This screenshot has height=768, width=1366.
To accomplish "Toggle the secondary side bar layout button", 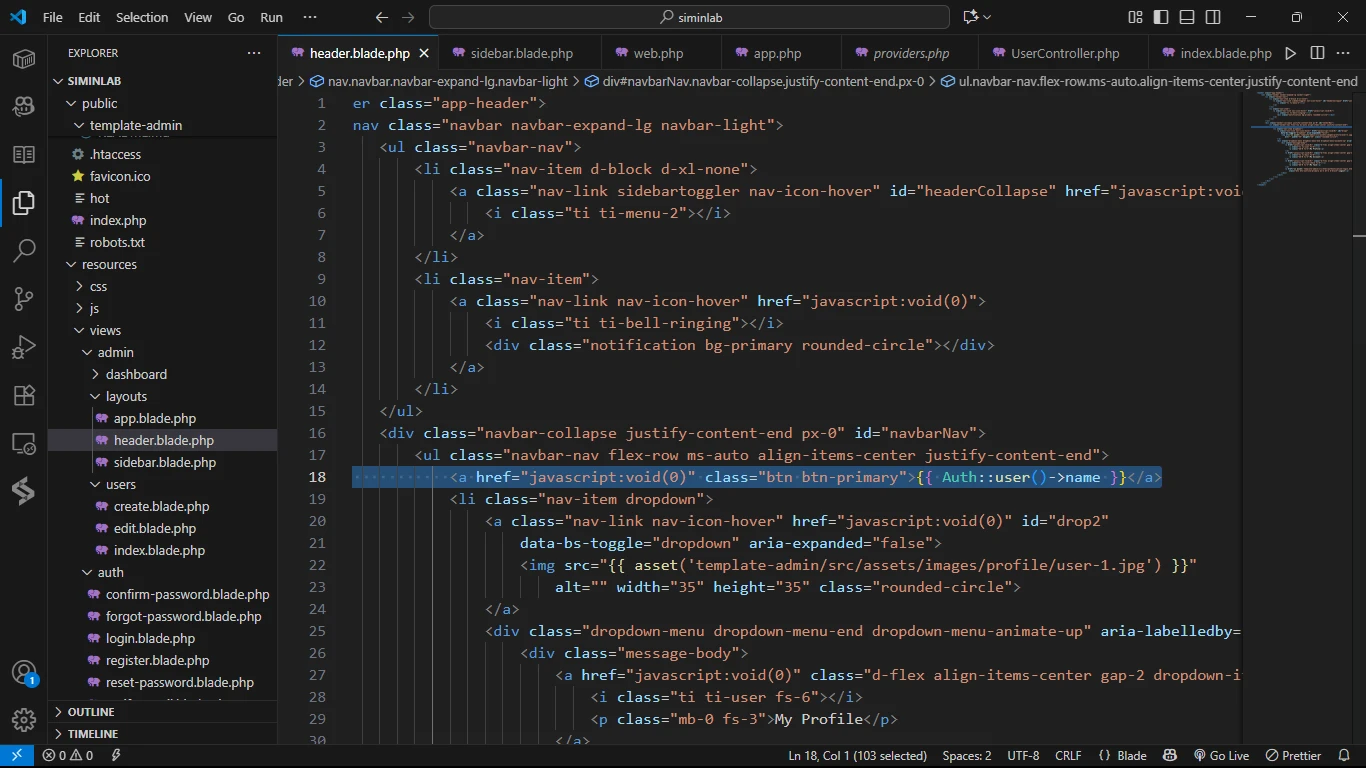I will (1211, 17).
